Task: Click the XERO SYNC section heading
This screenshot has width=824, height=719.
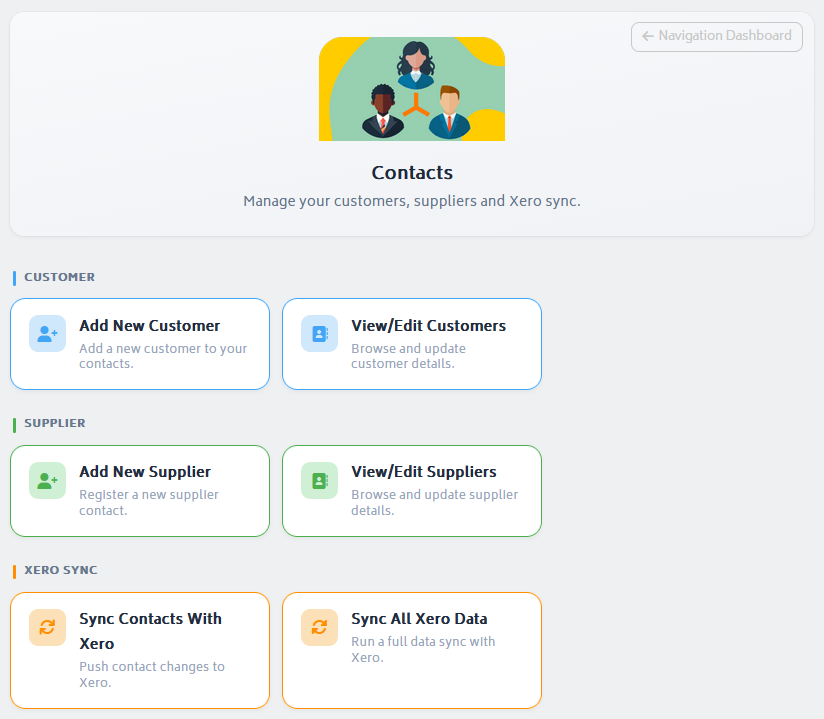Action: click(x=60, y=570)
